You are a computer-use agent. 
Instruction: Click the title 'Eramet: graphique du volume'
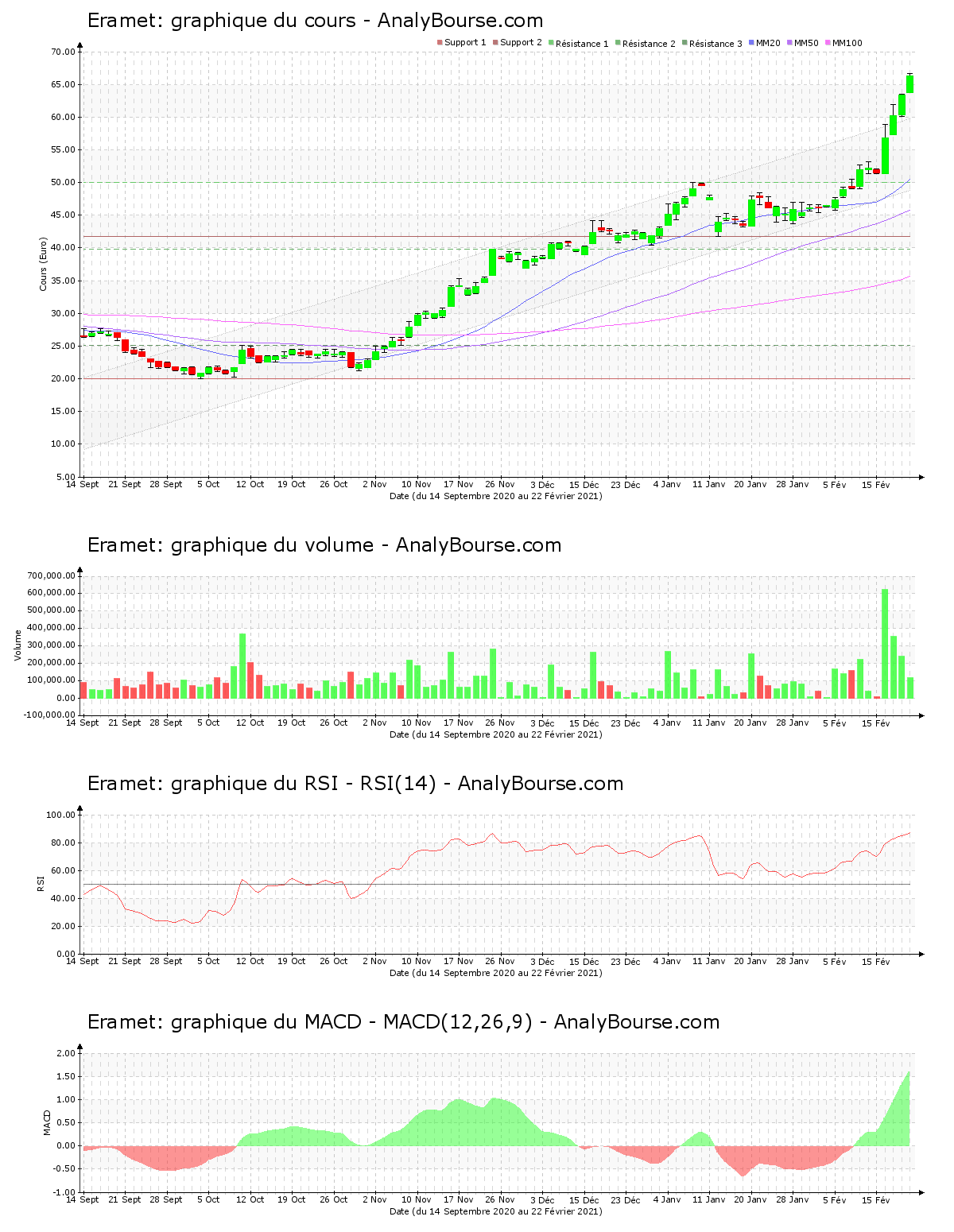(230, 545)
